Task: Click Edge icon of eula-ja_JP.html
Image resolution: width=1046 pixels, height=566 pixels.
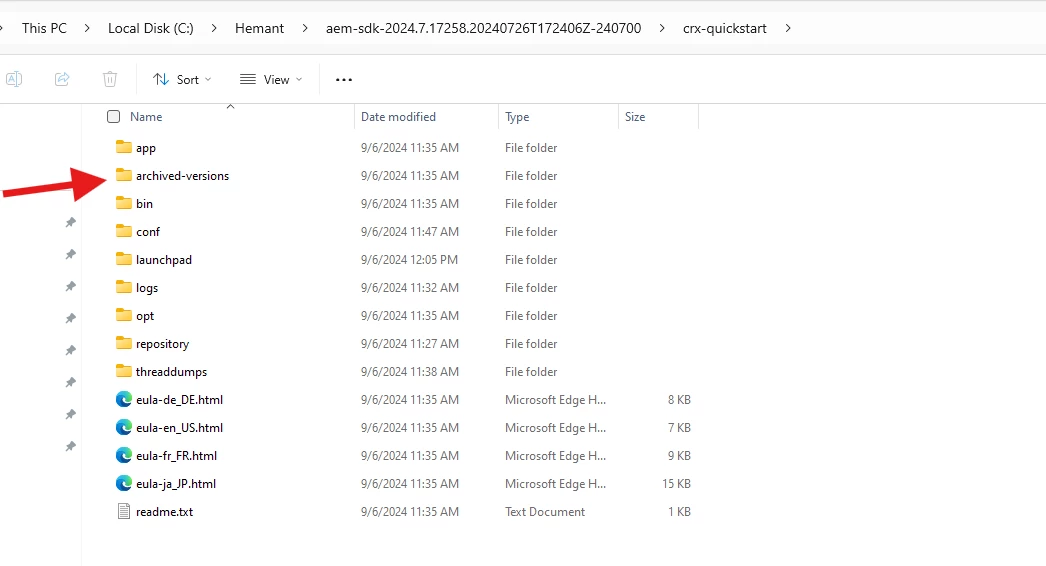Action: tap(123, 483)
